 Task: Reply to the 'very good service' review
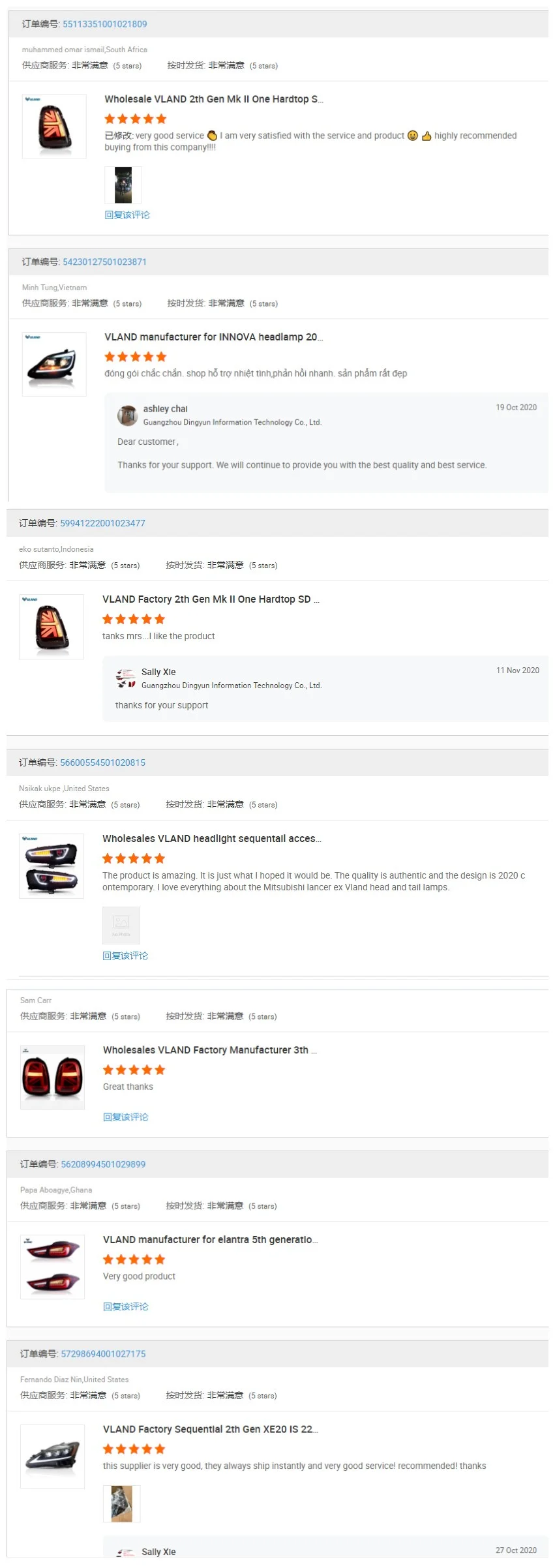127,215
